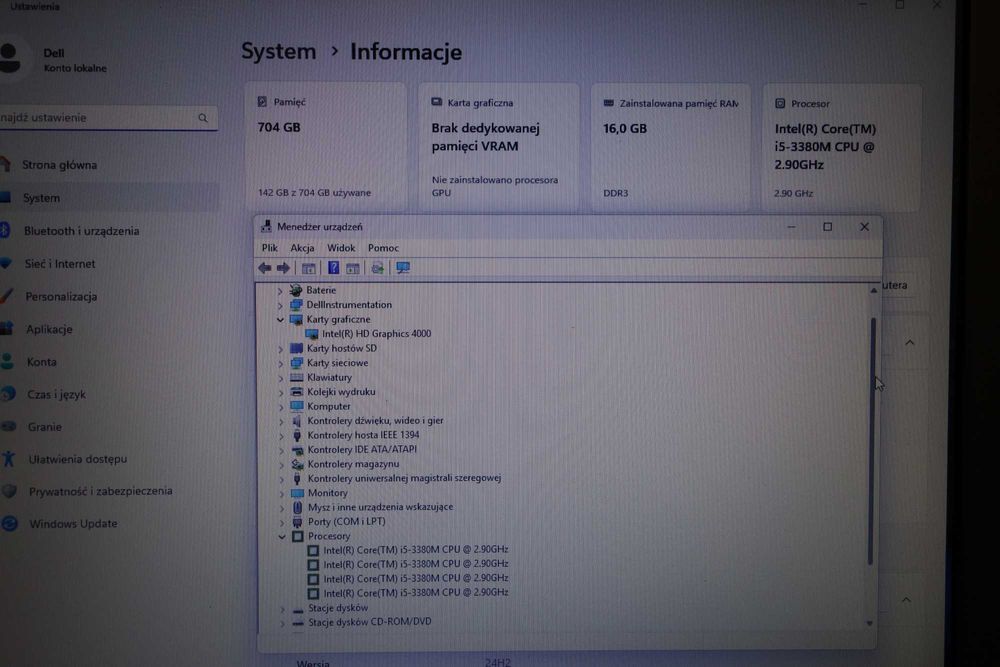Click the monitor scan-hardware toolbar icon
This screenshot has height=667, width=1000.
click(x=402, y=268)
